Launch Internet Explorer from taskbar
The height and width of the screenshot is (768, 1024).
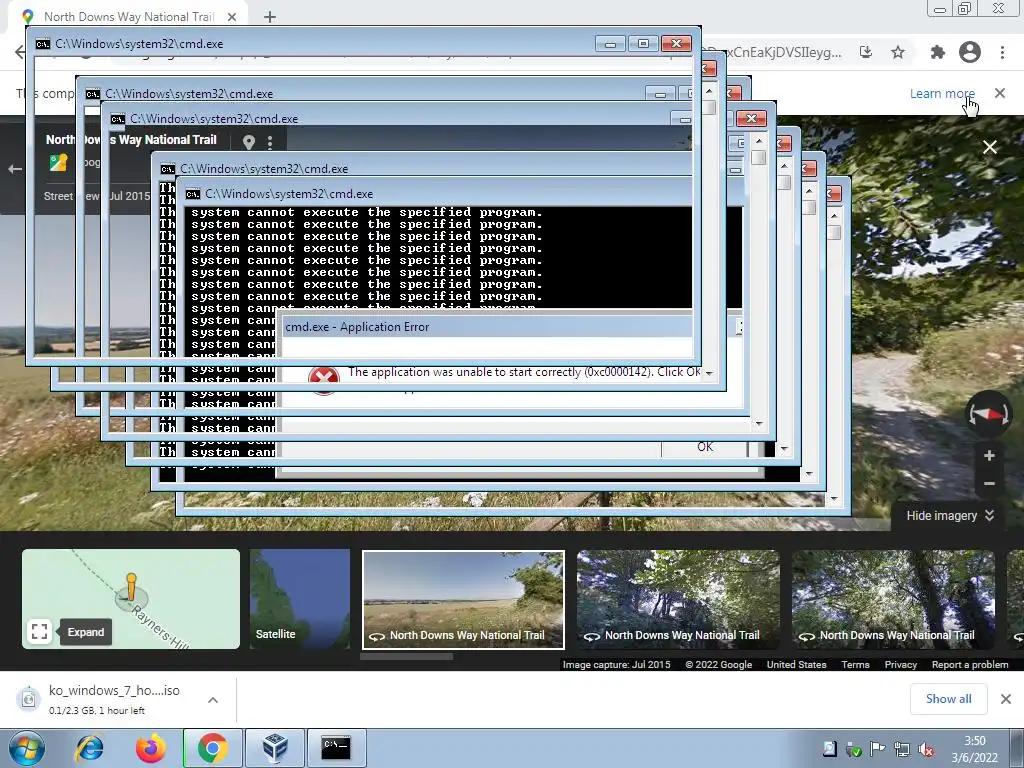[89, 748]
